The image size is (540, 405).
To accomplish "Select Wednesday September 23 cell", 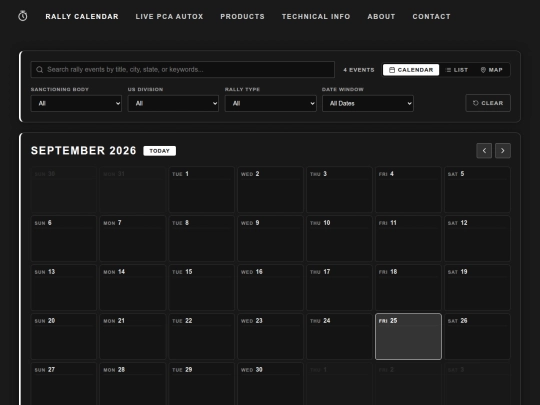I will (x=270, y=336).
